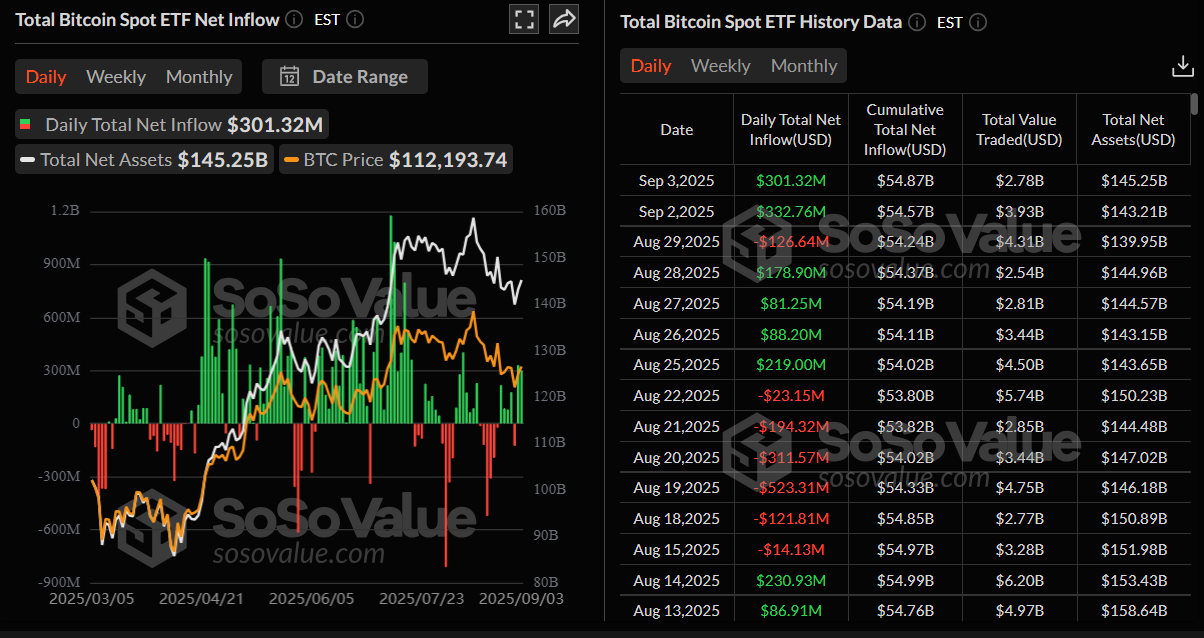Select the Daily tab in the chart panel
The height and width of the screenshot is (638, 1204).
click(x=46, y=77)
